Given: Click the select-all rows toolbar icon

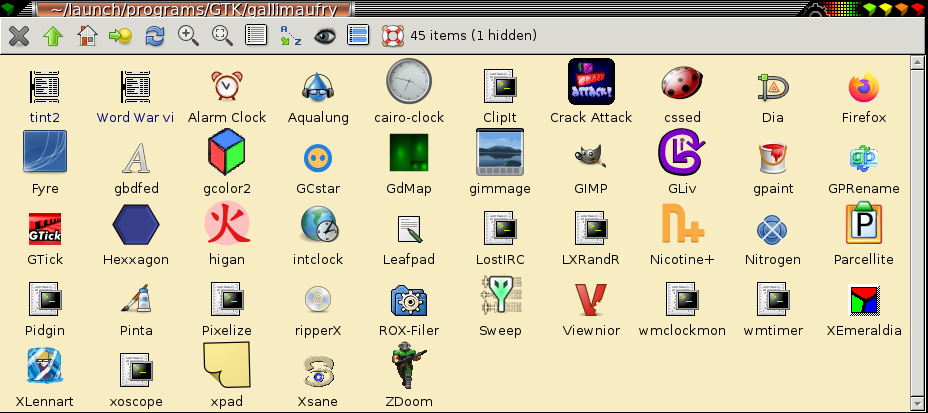Looking at the screenshot, I should tap(358, 36).
